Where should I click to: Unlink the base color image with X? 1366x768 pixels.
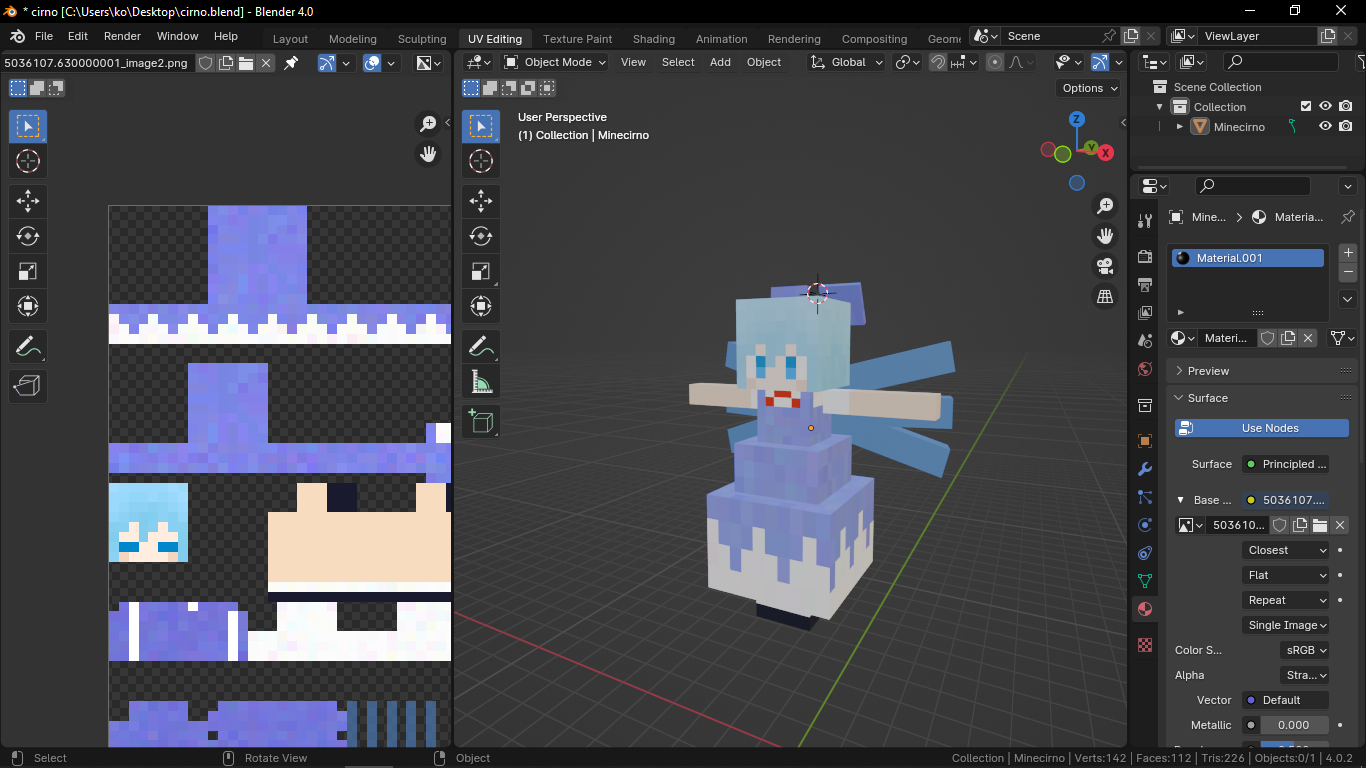pyautogui.click(x=1340, y=525)
